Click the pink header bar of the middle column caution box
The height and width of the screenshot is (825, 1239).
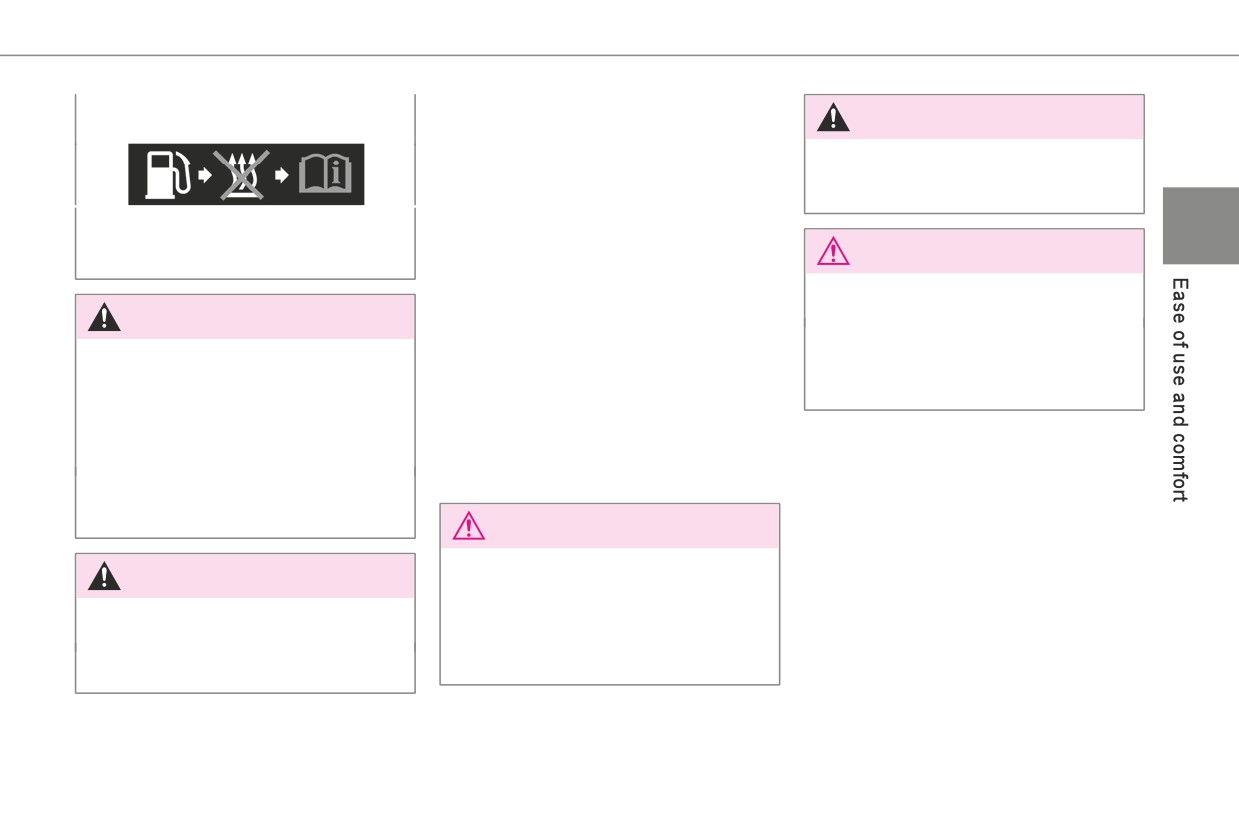click(610, 526)
